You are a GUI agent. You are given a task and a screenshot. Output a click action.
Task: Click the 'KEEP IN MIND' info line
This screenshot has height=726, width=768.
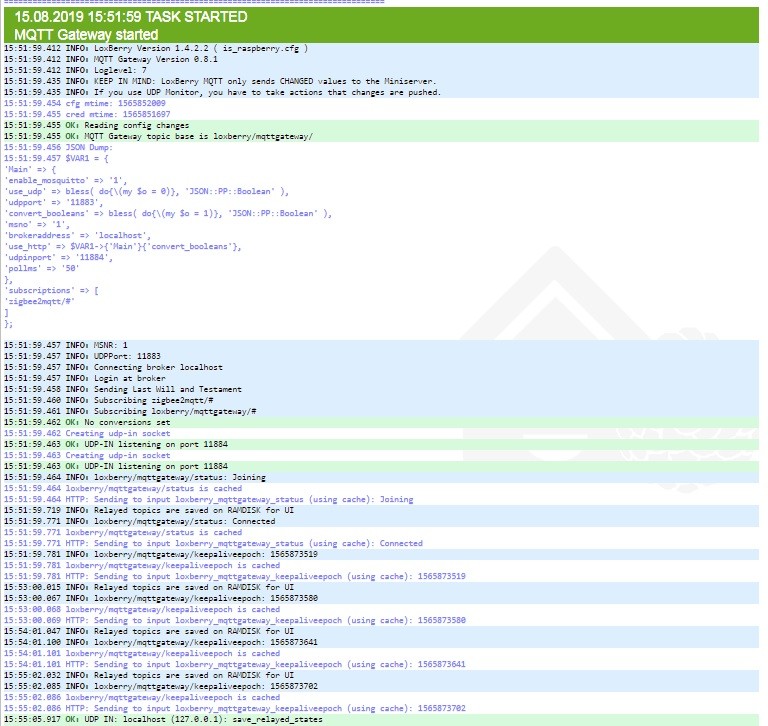coord(220,81)
